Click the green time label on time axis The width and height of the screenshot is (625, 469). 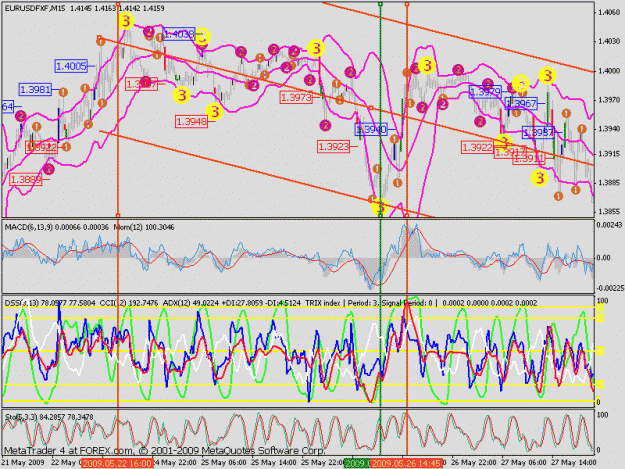click(x=357, y=463)
